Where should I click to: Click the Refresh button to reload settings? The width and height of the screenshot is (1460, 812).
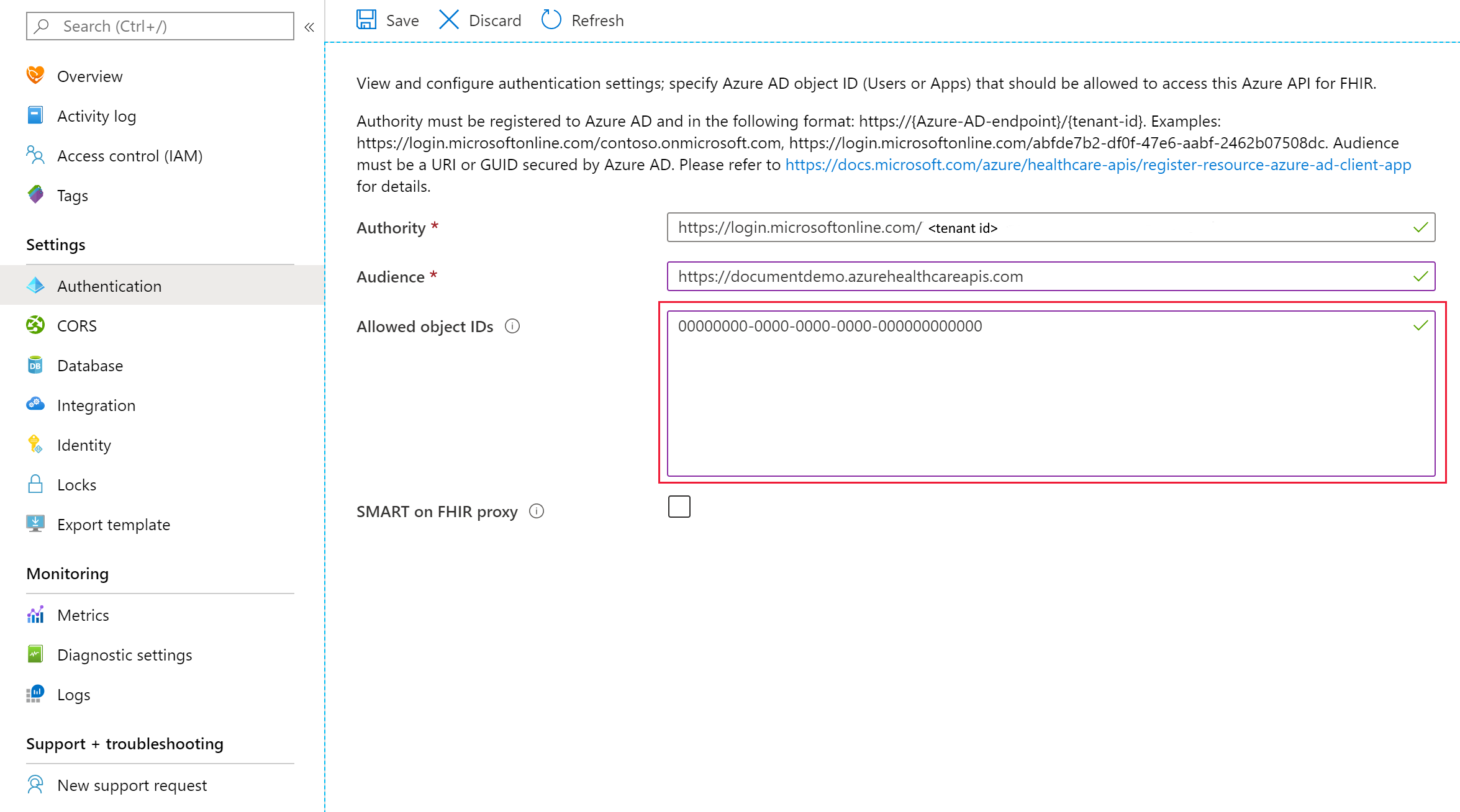pos(583,20)
